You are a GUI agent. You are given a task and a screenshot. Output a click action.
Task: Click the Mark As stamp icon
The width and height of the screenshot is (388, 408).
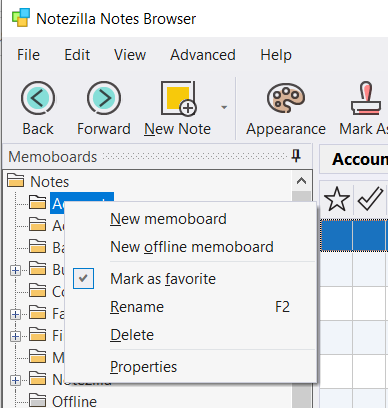pyautogui.click(x=366, y=98)
